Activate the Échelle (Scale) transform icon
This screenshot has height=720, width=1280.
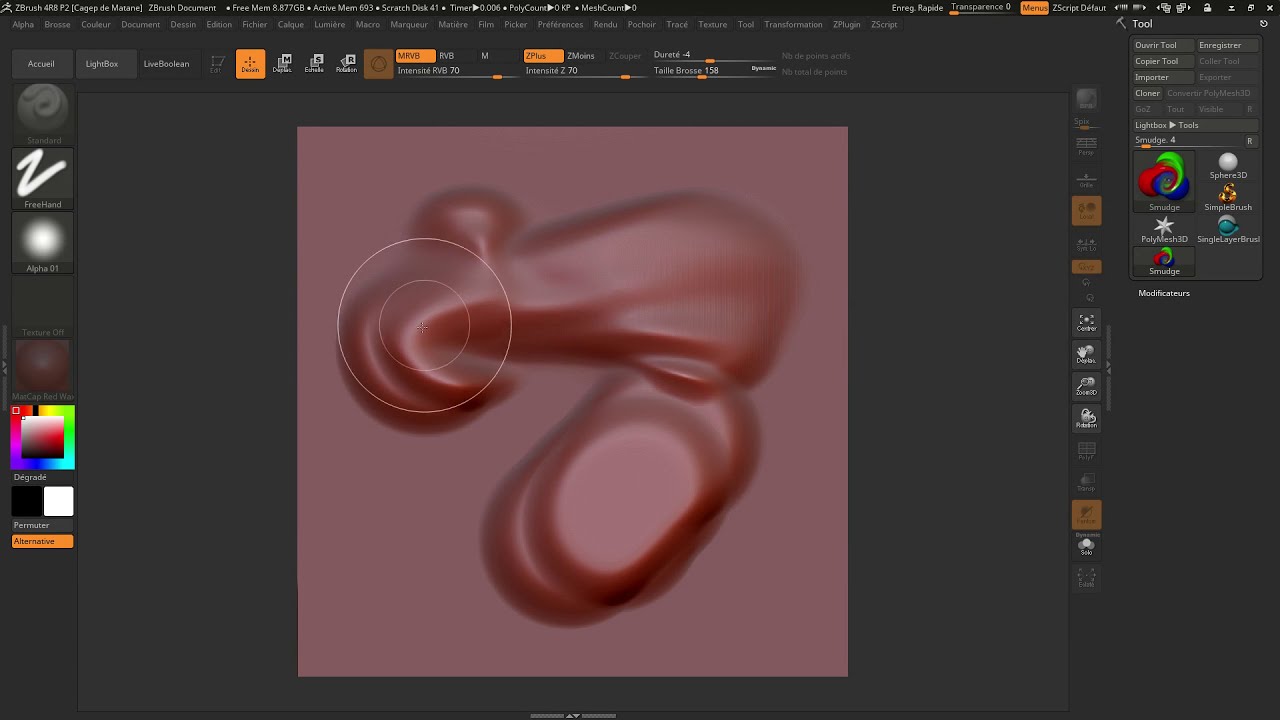[x=315, y=64]
